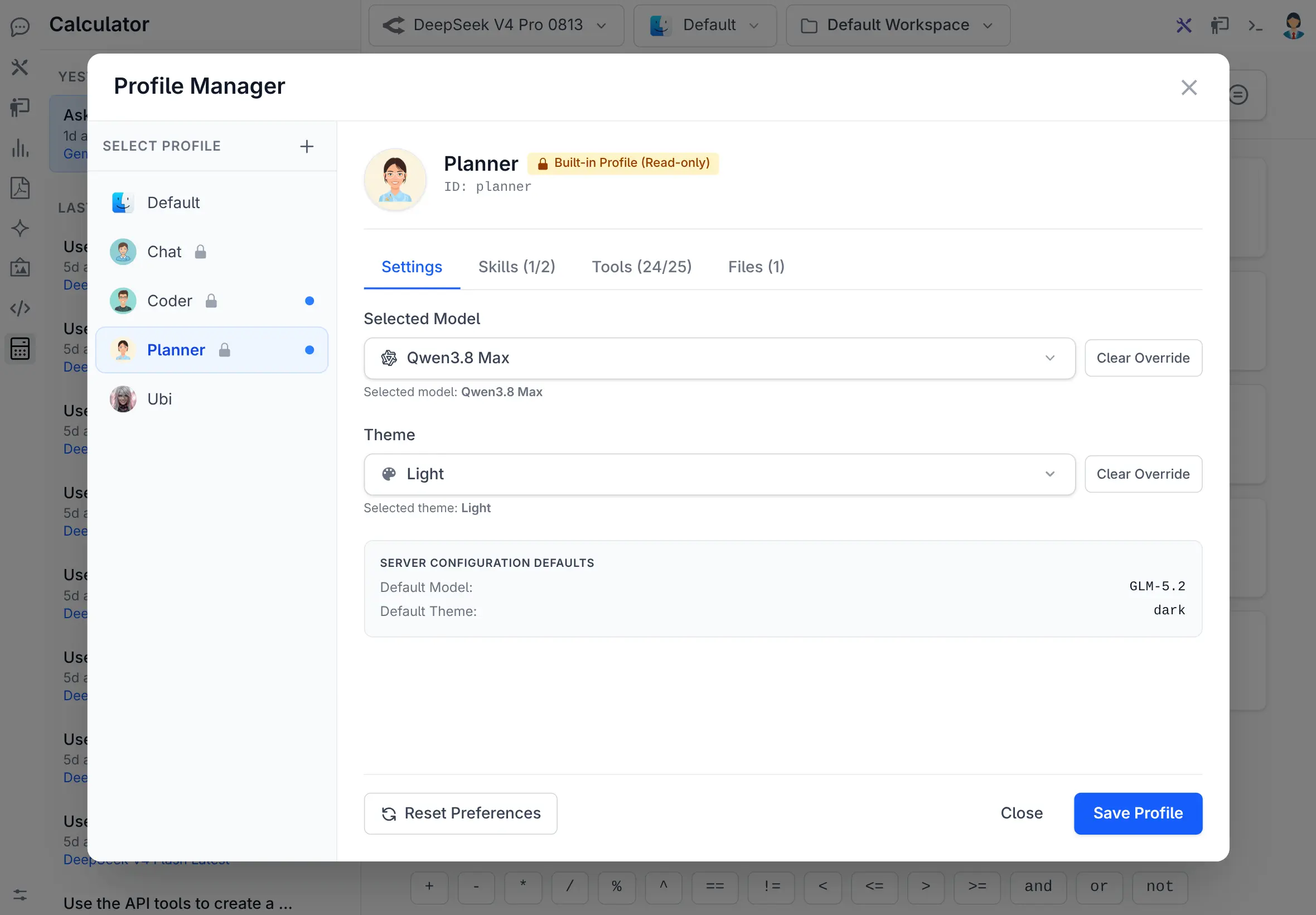The height and width of the screenshot is (915, 1316).
Task: Add a new profile with the plus icon
Action: [x=307, y=146]
